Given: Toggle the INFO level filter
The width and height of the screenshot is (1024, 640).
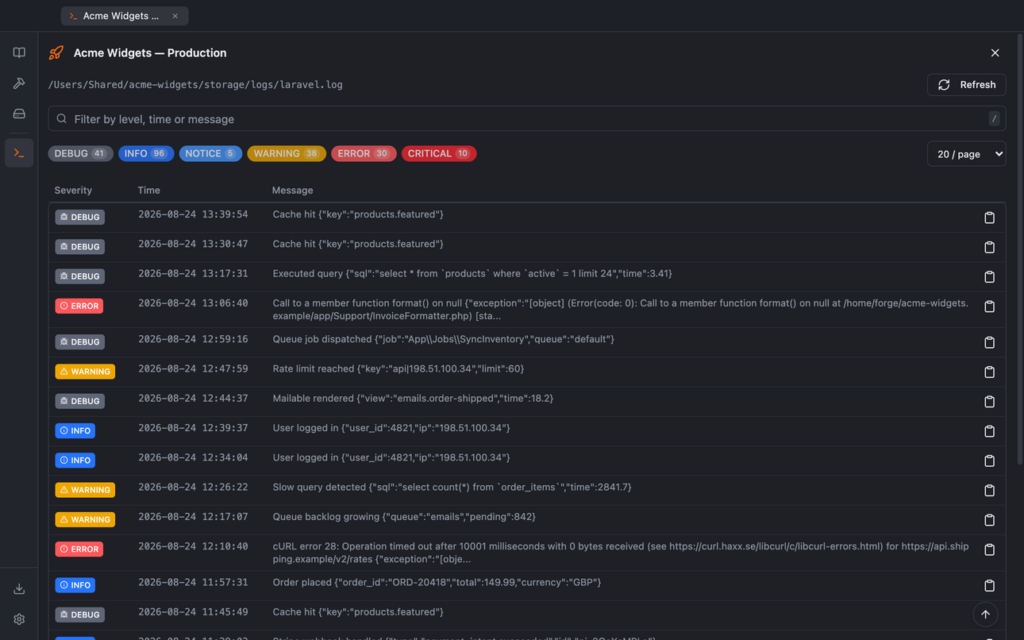Looking at the screenshot, I should pos(146,153).
